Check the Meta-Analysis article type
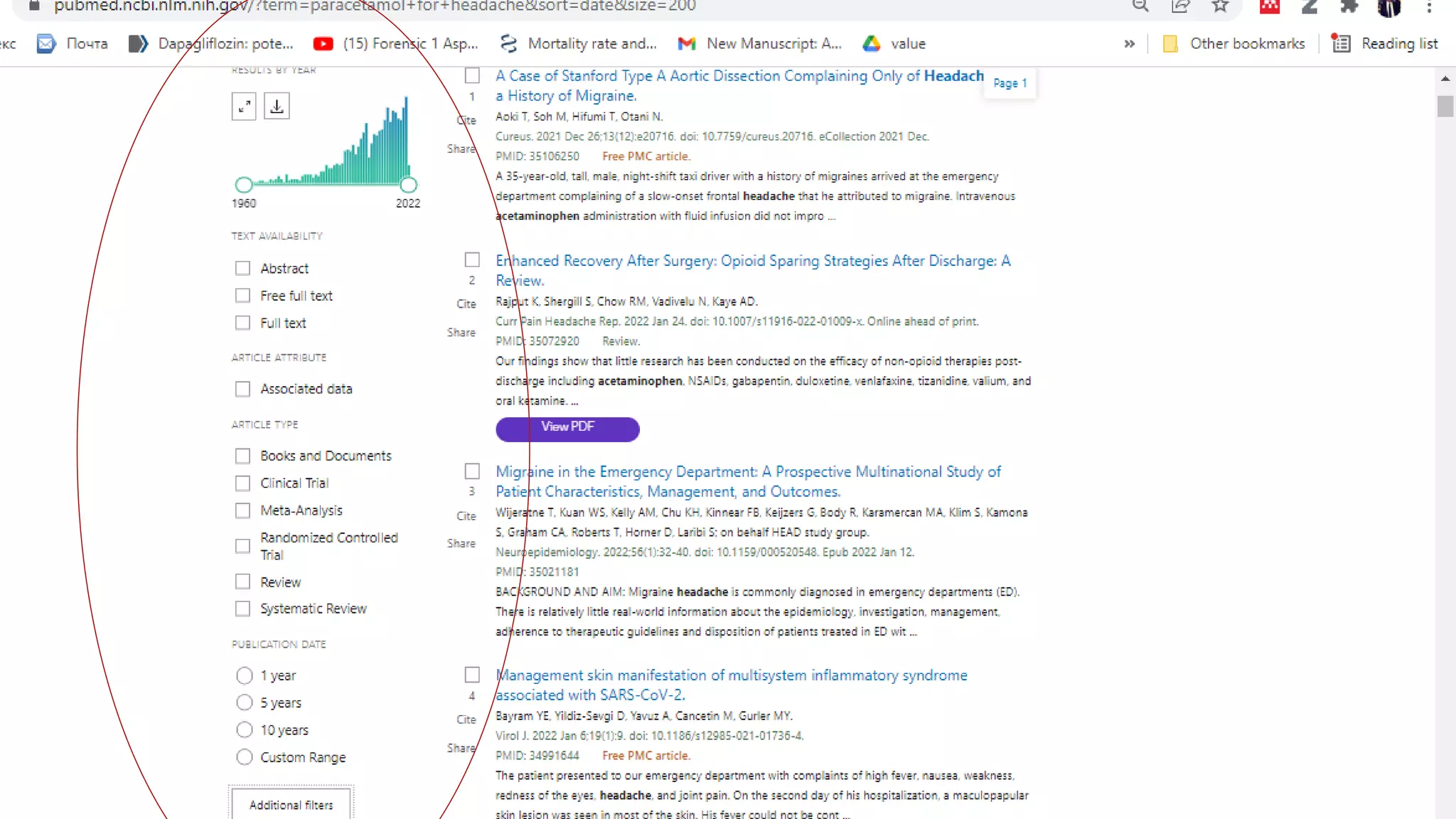Screen dimensions: 1456x819 [x=243, y=510]
